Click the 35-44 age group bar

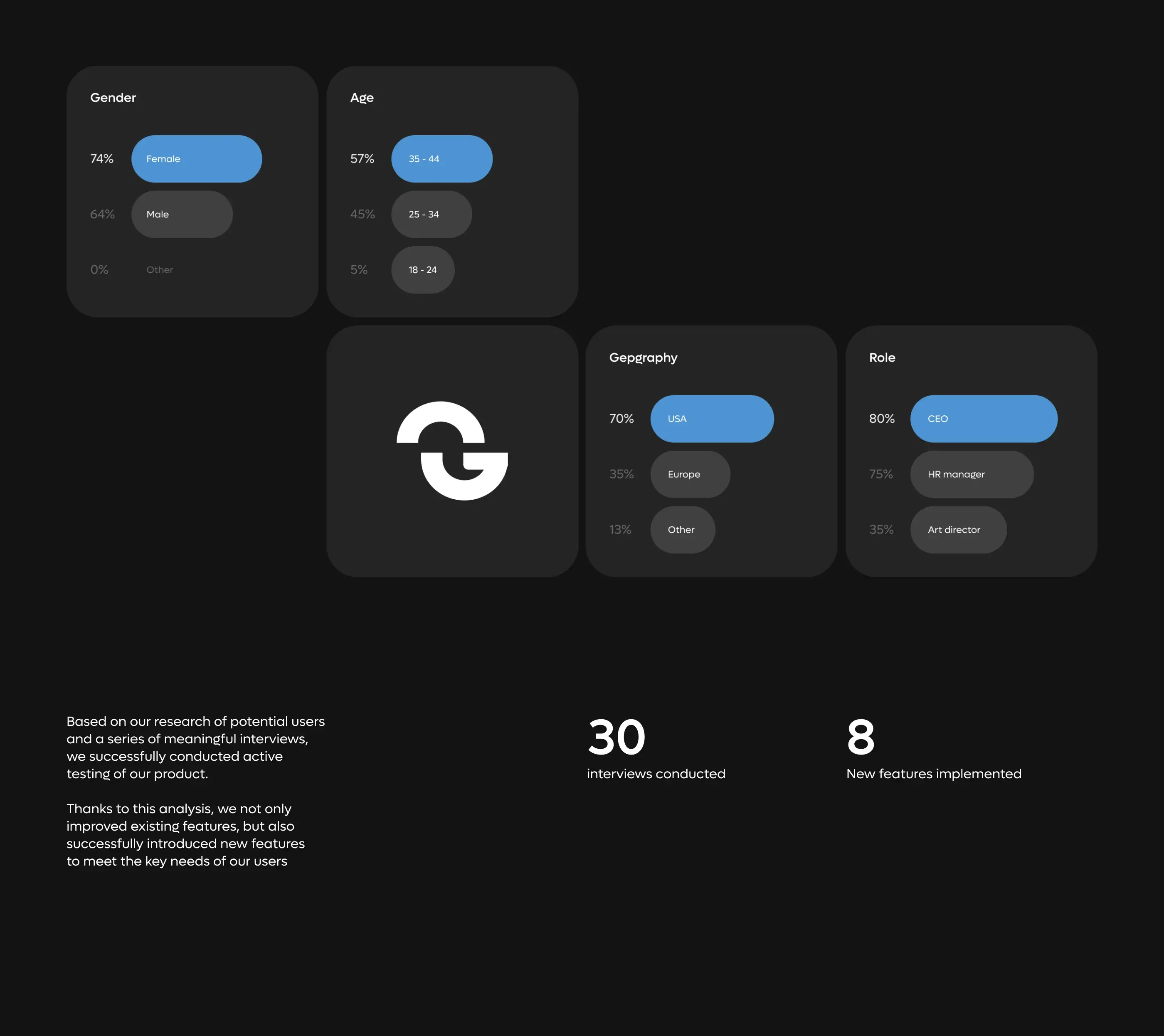(x=442, y=158)
